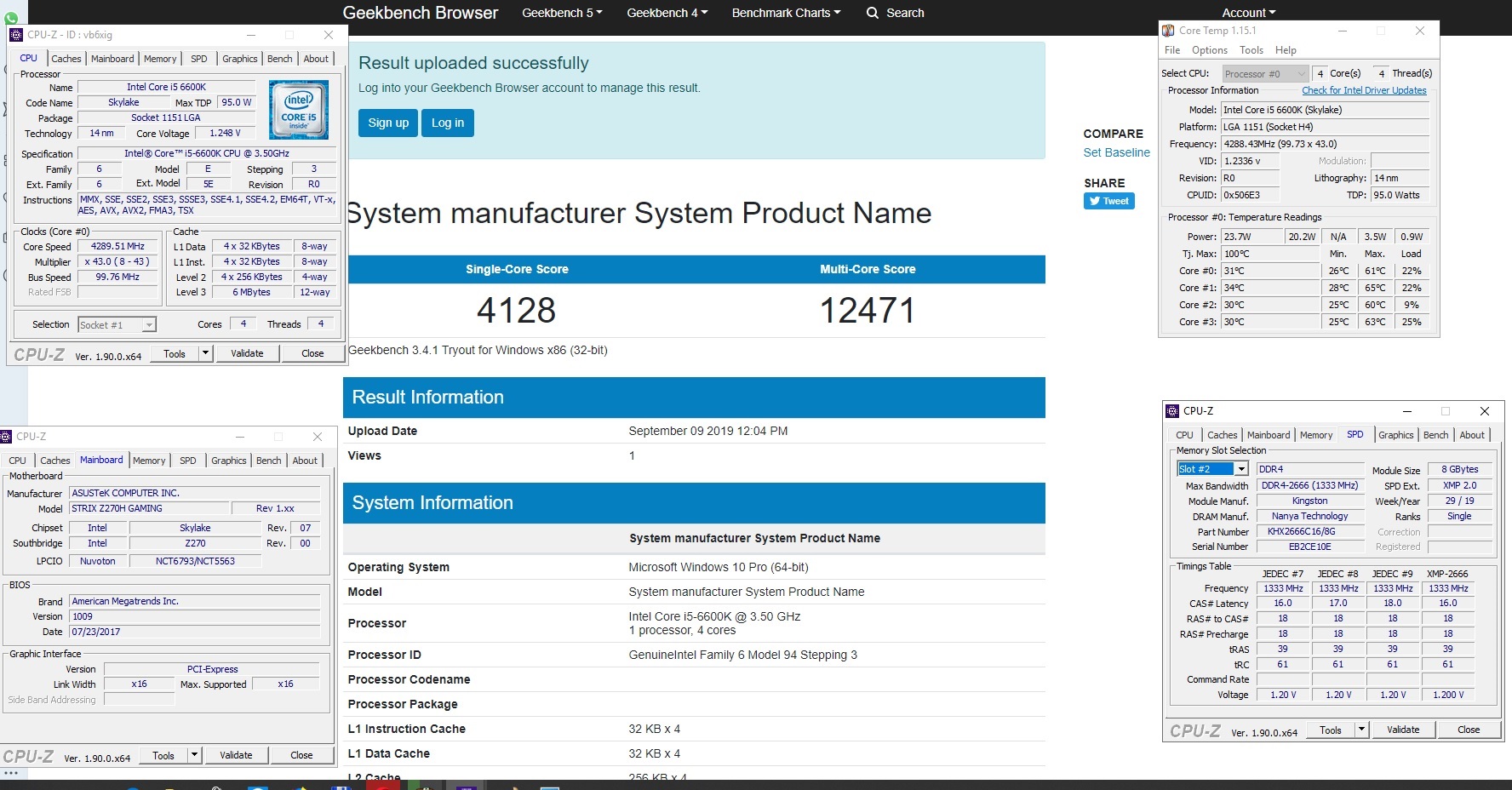Viewport: 1512px width, 790px height.
Task: Click the Module Manuf. Kingston field
Action: 1309,501
